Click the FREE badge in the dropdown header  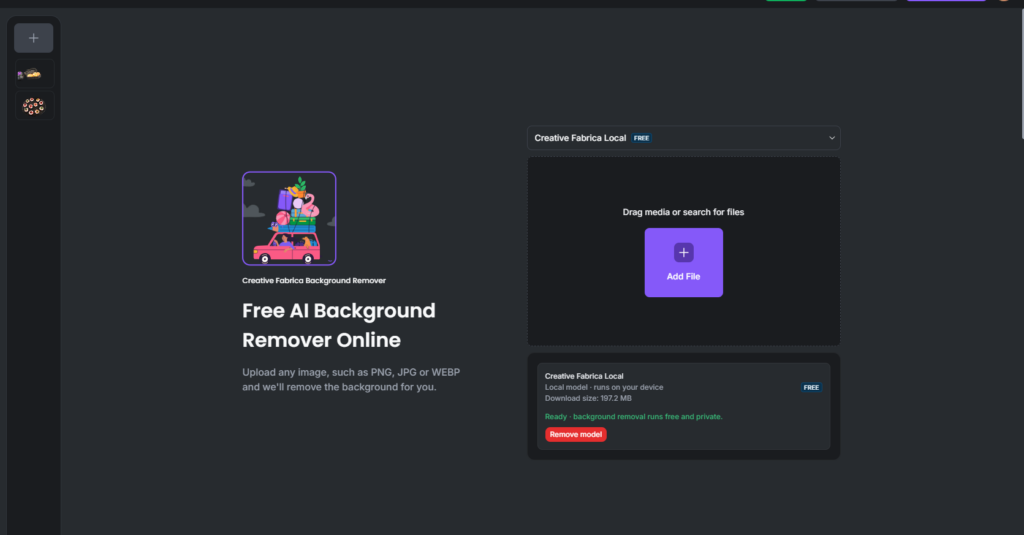(641, 138)
